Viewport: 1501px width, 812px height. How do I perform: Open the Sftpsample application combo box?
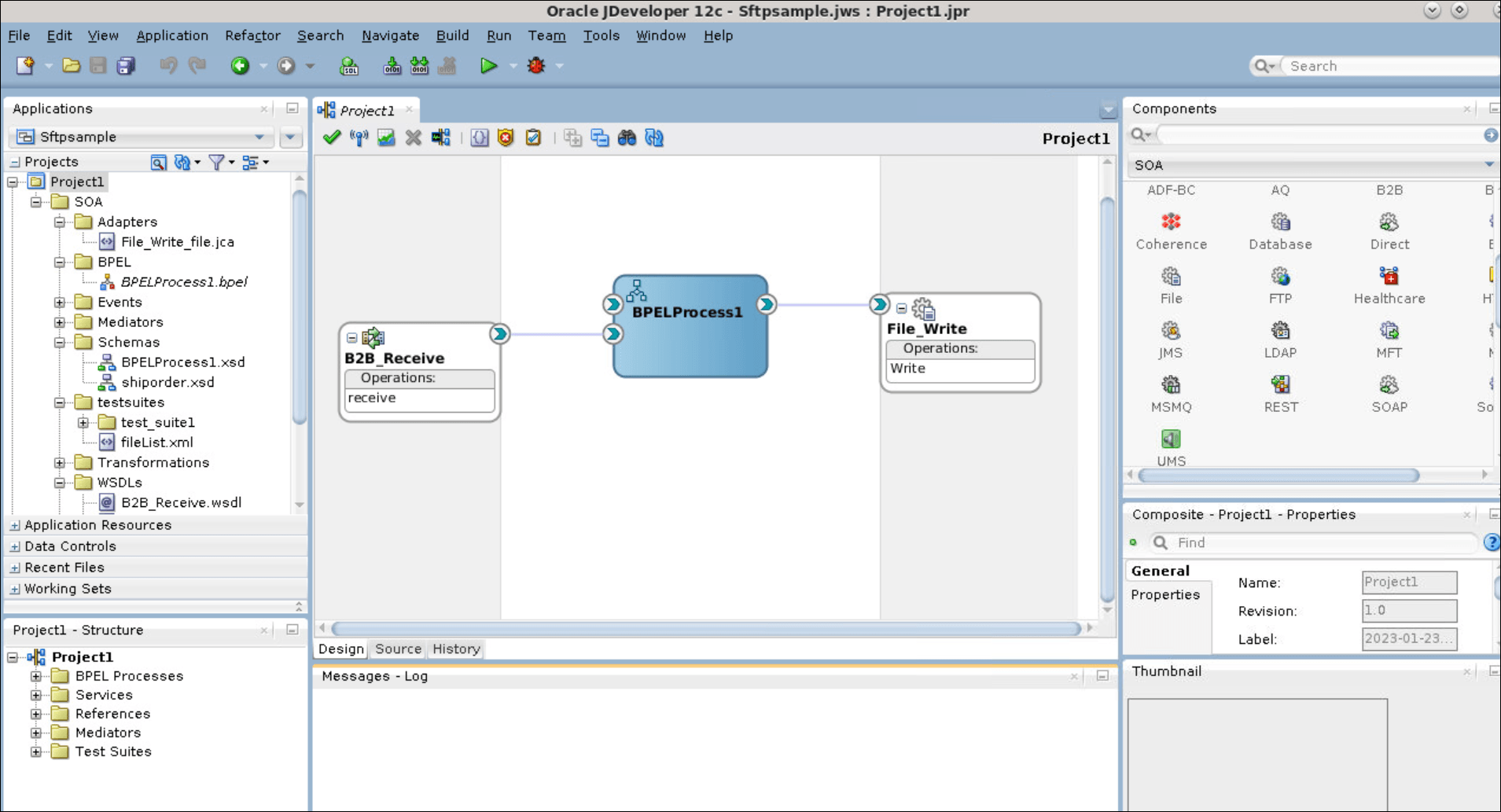click(x=142, y=137)
